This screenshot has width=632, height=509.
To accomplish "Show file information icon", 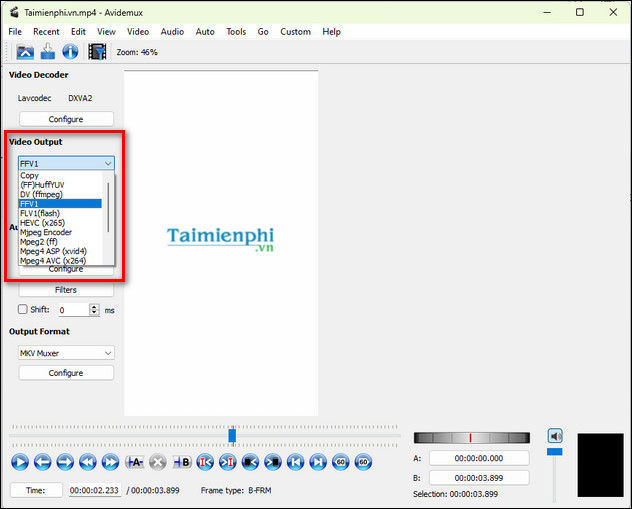I will (x=70, y=52).
